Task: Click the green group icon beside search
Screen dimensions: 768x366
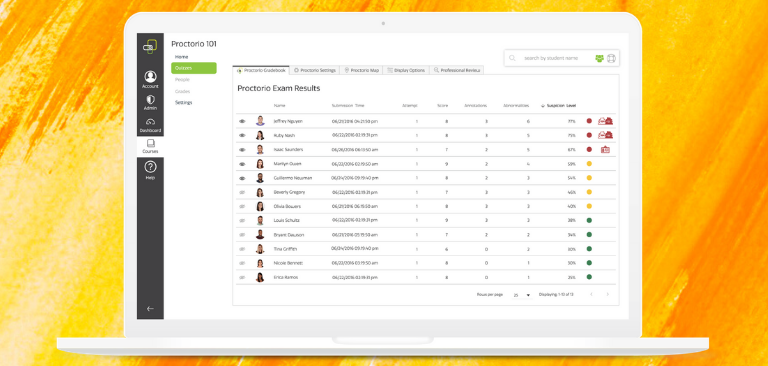Action: (x=600, y=58)
